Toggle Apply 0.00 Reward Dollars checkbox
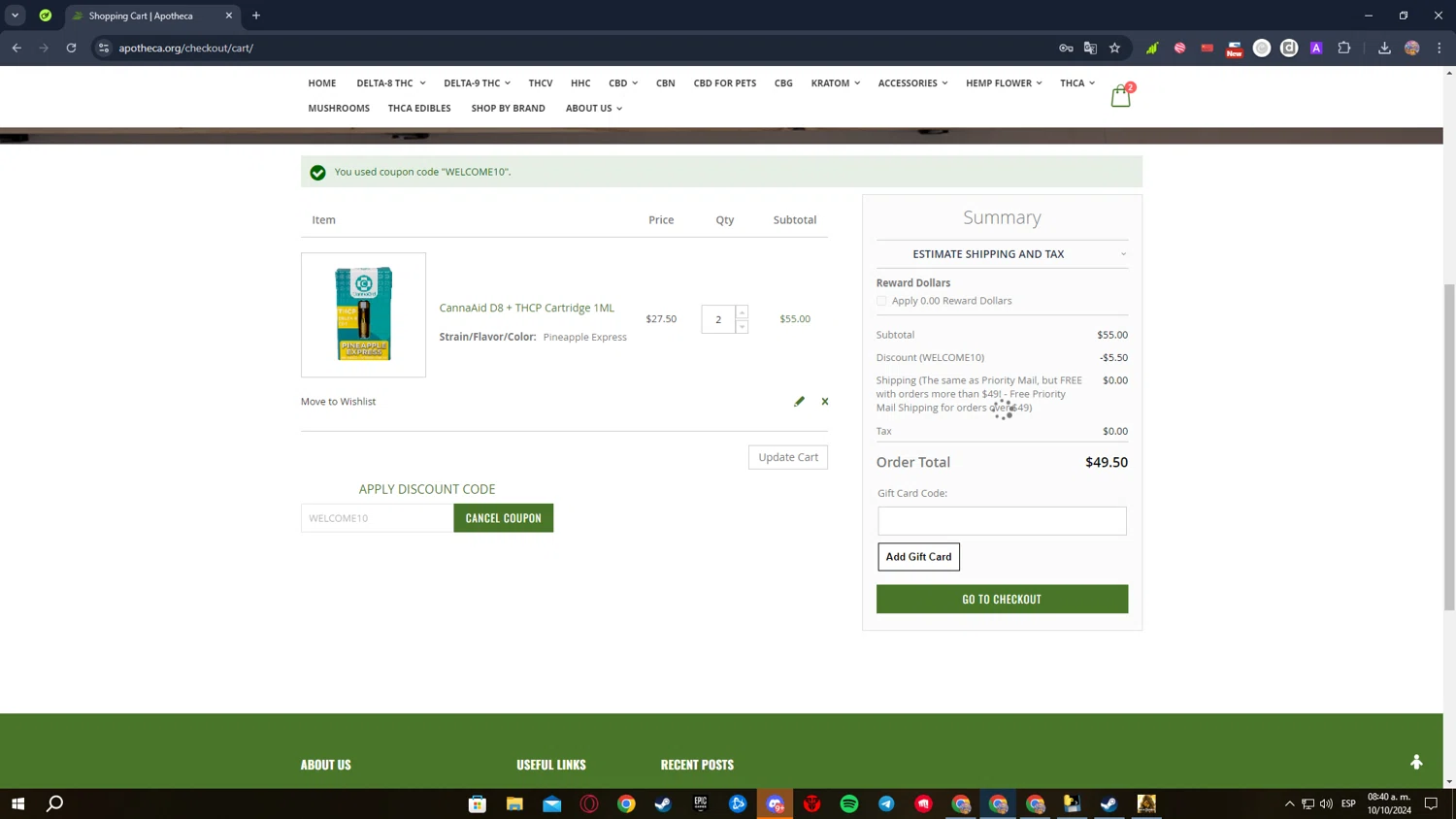1456x819 pixels. coord(881,301)
